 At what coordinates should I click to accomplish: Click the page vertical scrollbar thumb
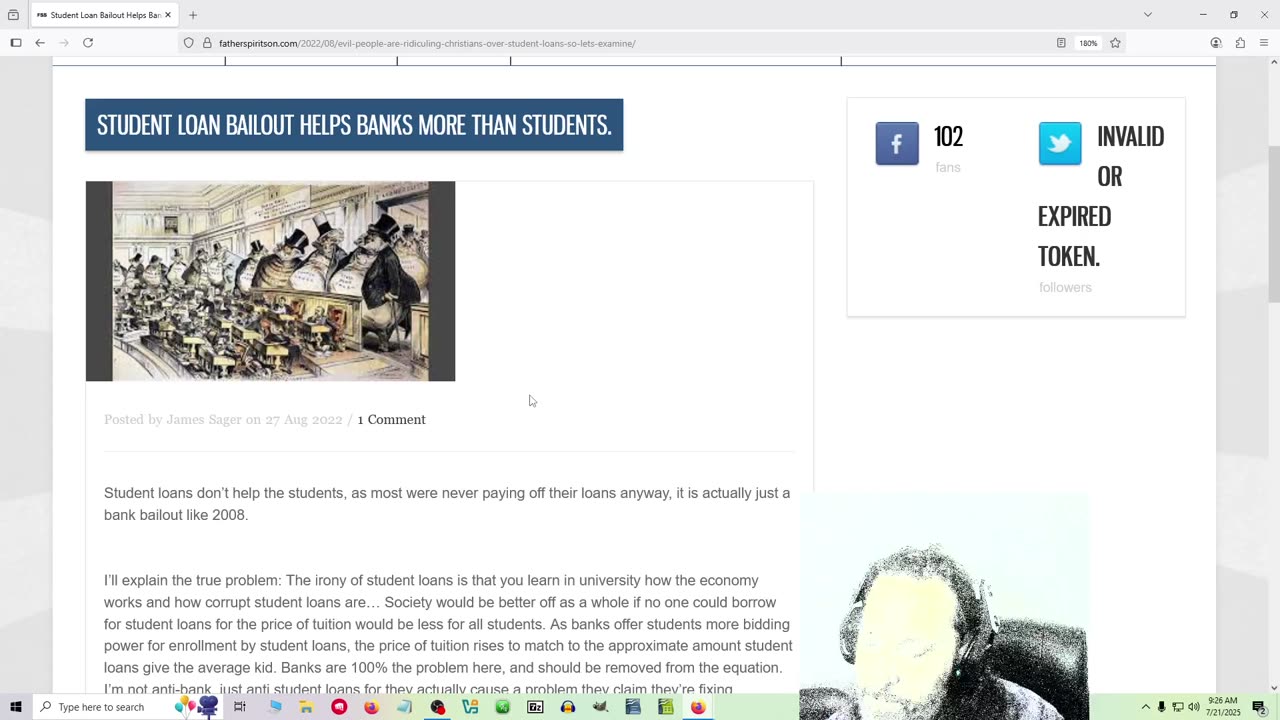[1273, 224]
